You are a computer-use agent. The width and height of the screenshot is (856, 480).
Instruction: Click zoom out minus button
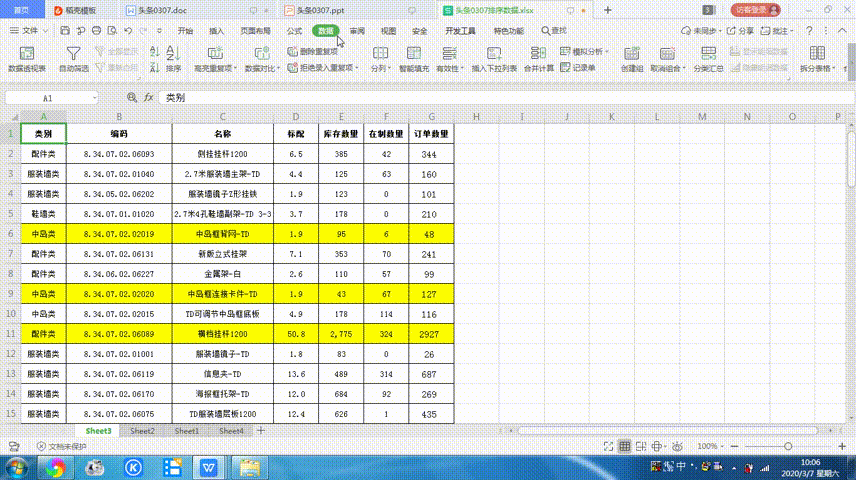[x=734, y=446]
